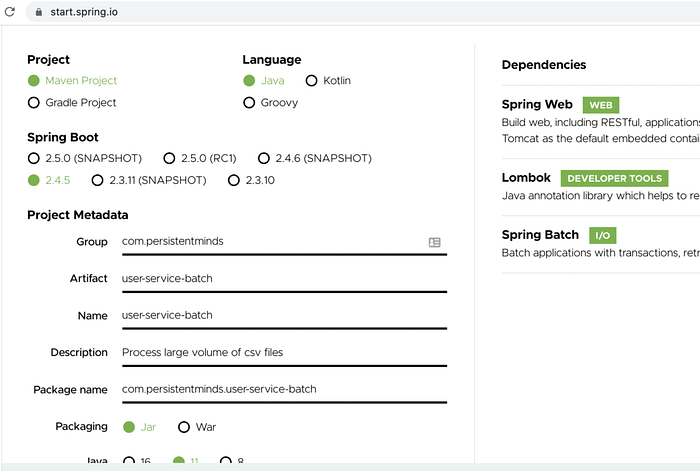Viewport: 700px width, 471px height.
Task: Click the Group input field
Action: (x=270, y=242)
